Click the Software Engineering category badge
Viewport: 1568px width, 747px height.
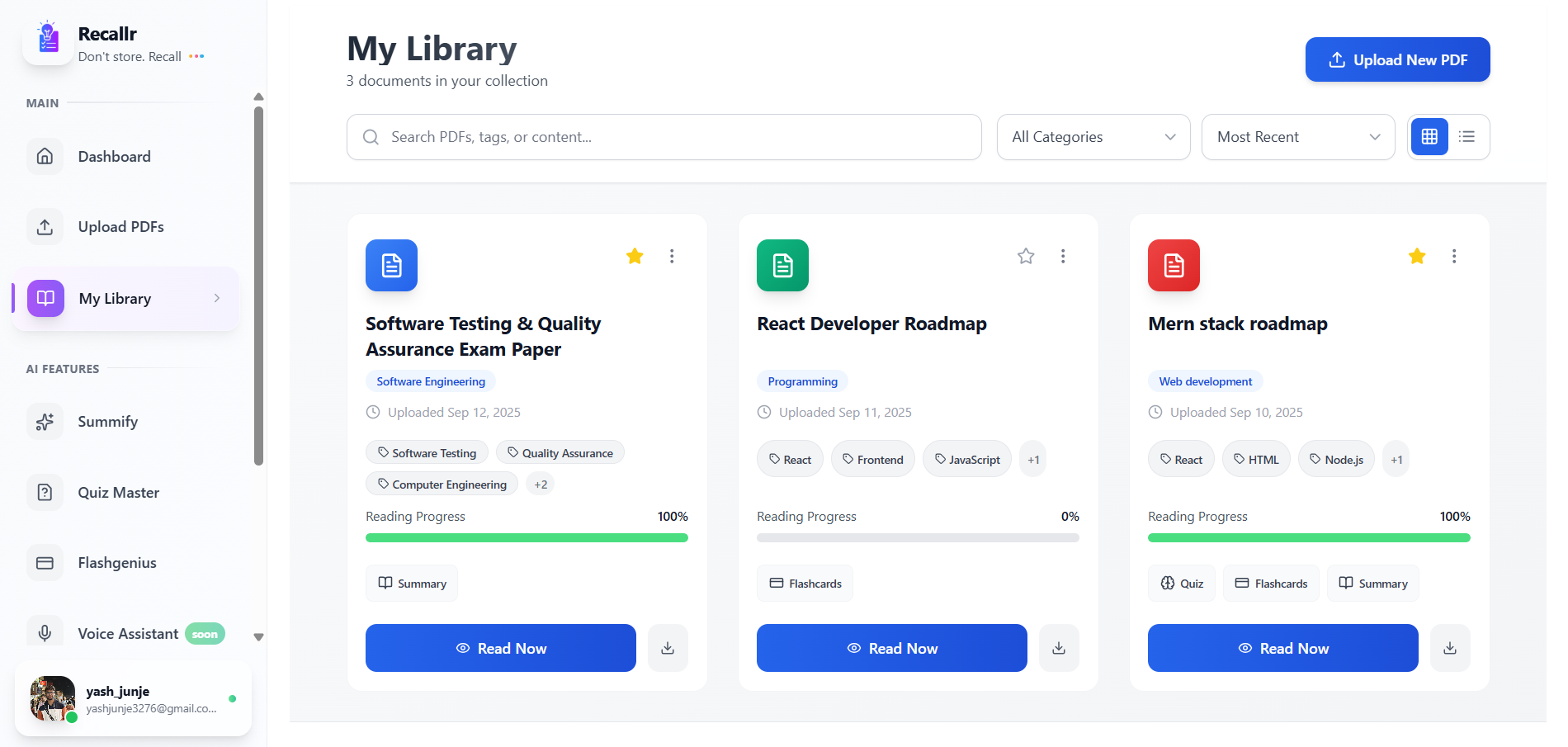pos(431,381)
